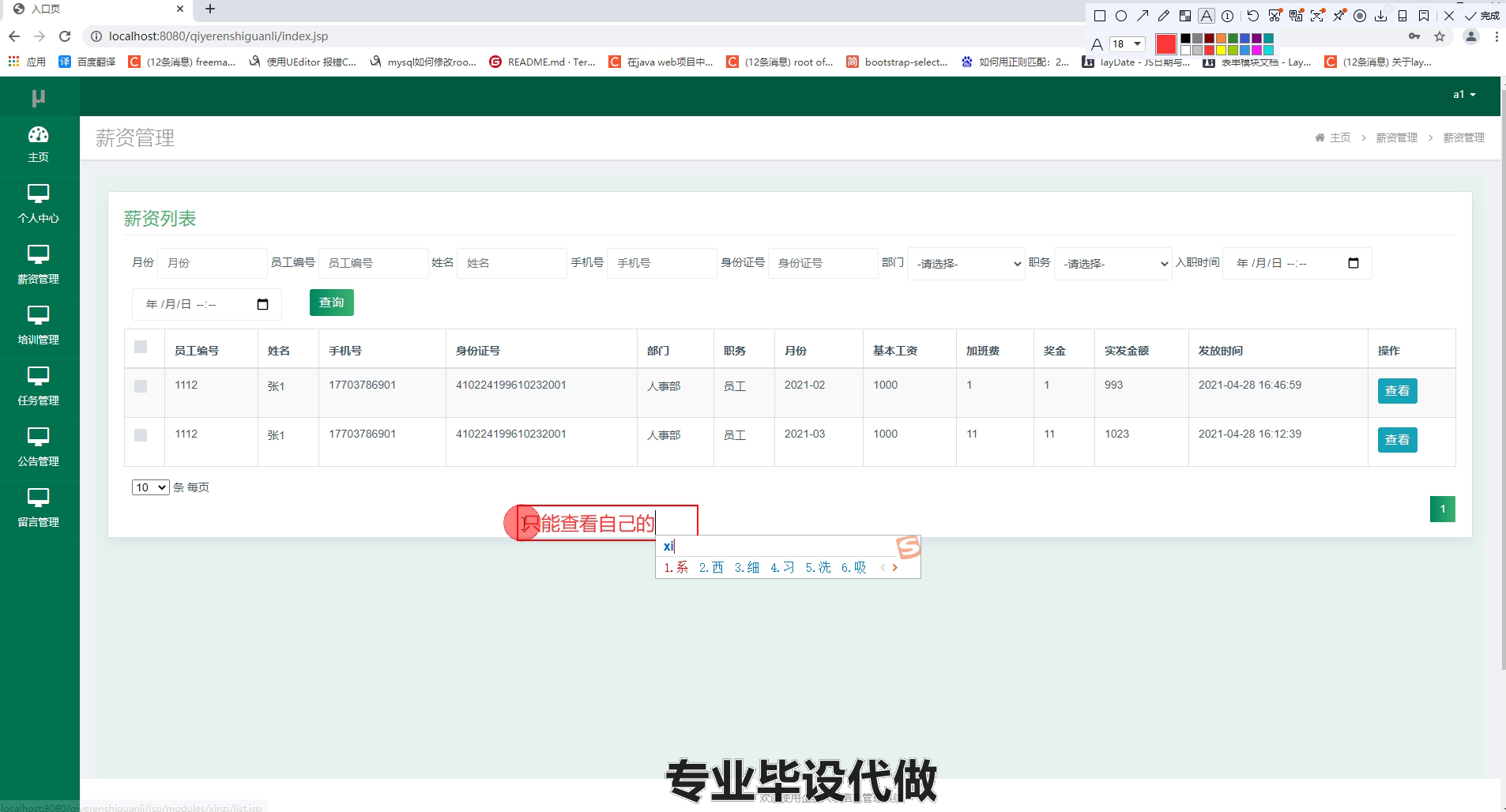
Task: Check the row checkbox for month 2021-02
Action: 141,386
